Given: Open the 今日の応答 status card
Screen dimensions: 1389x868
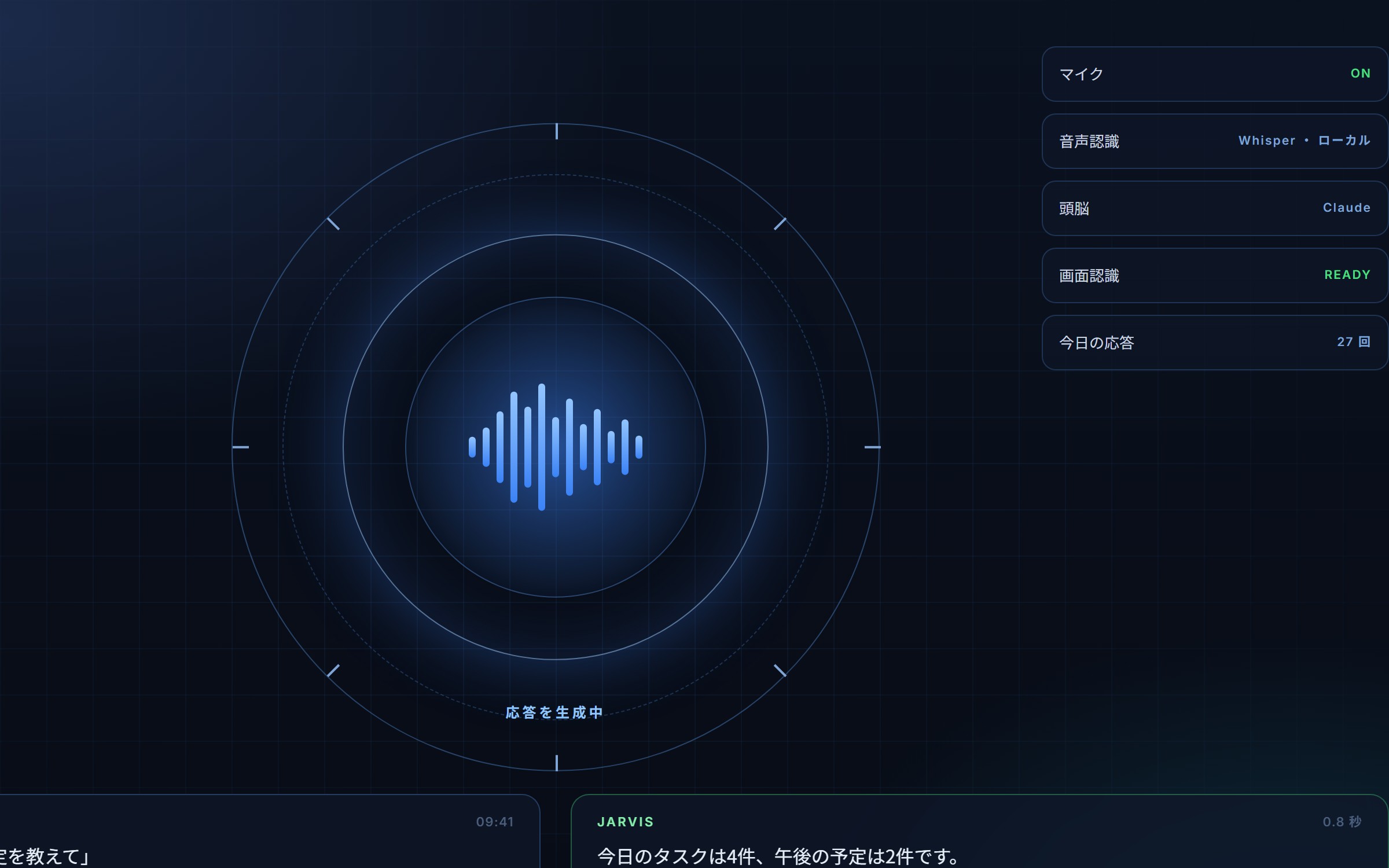Looking at the screenshot, I should [1215, 343].
